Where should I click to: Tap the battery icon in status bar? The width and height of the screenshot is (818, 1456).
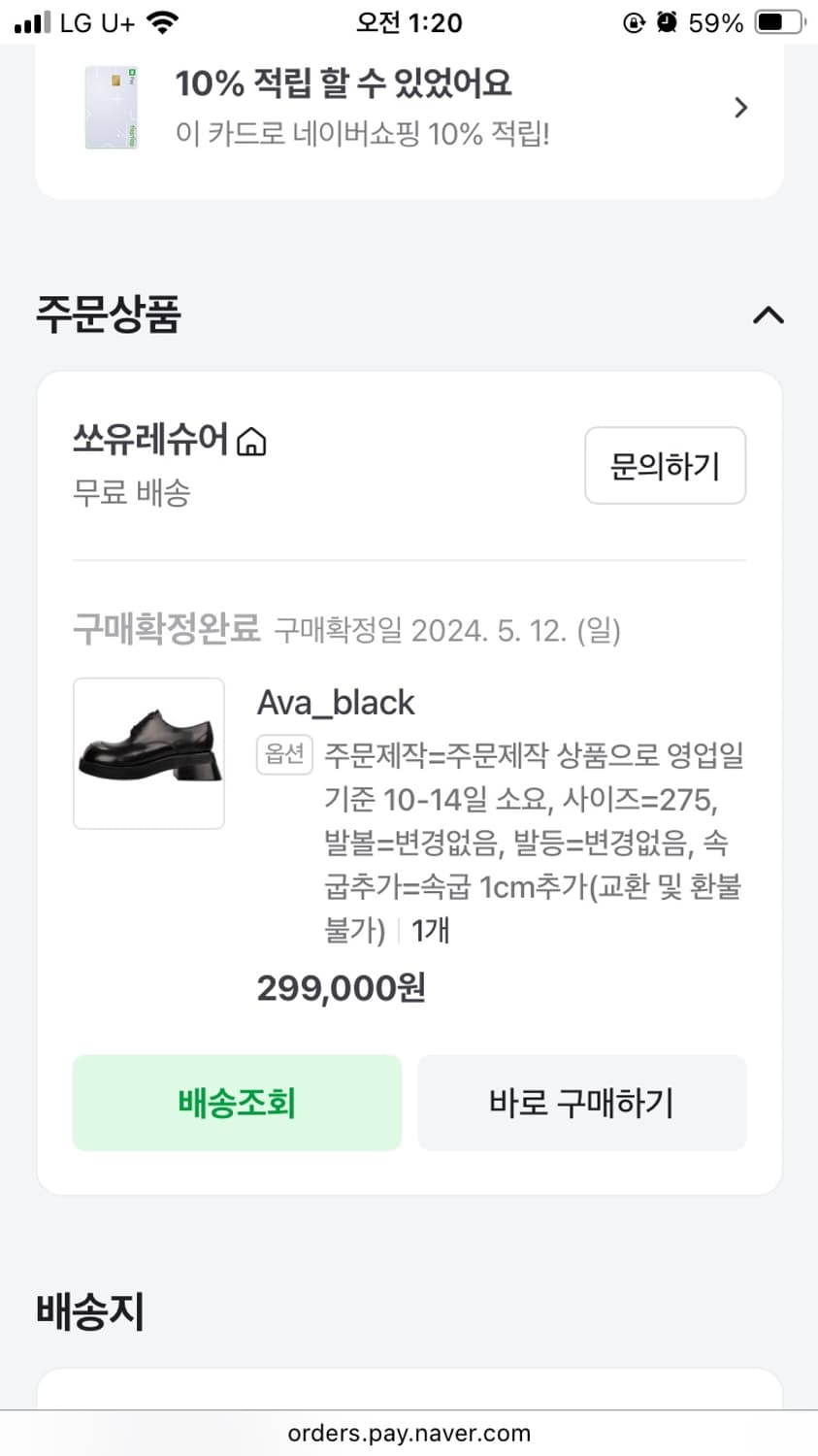(x=780, y=22)
